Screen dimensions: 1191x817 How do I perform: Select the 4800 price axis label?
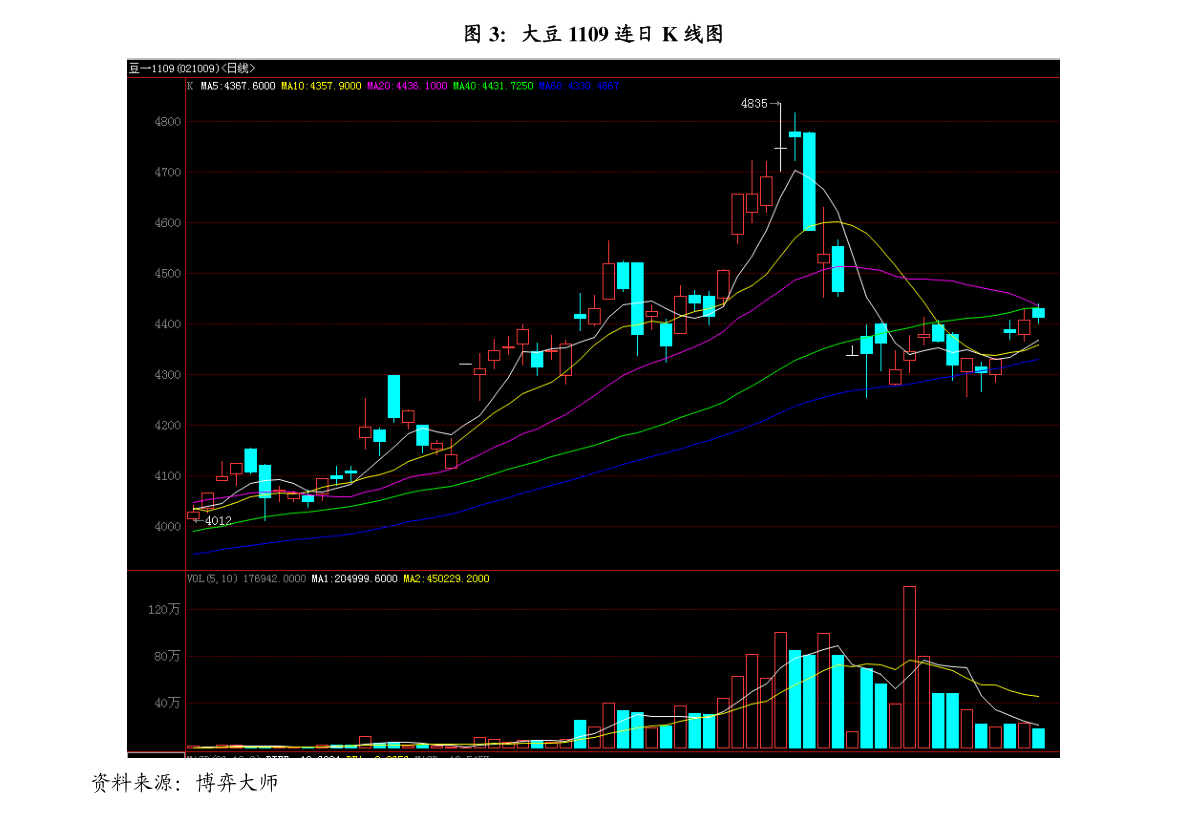pyautogui.click(x=168, y=121)
